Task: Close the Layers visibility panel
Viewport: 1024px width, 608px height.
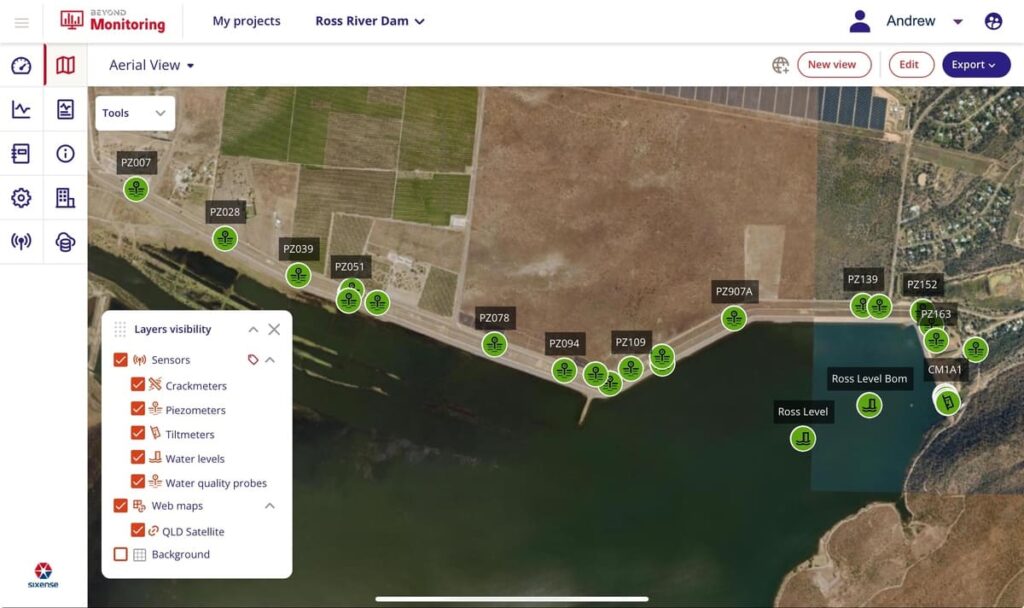Action: pos(274,329)
